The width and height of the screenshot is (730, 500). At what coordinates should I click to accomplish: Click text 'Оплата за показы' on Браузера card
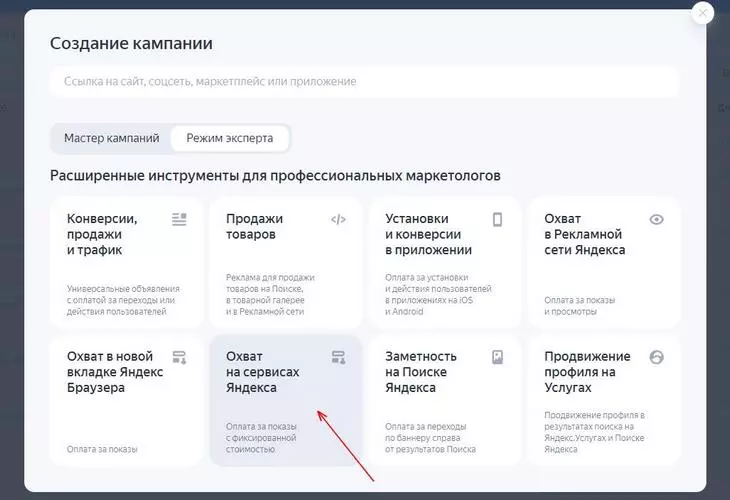point(102,449)
